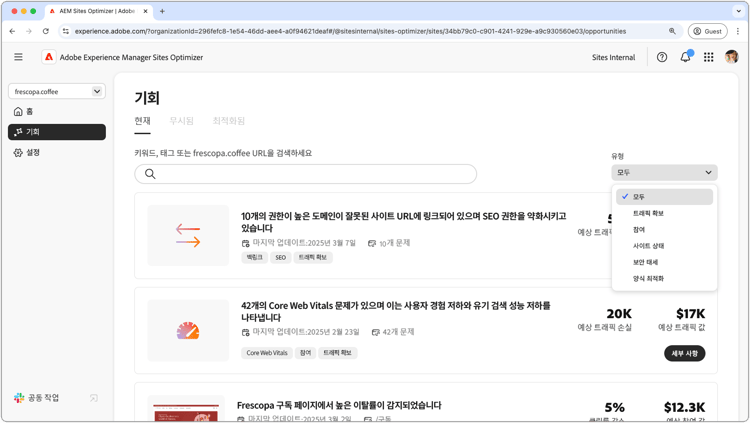Focus the keyword search input field
The image size is (750, 423).
click(306, 174)
